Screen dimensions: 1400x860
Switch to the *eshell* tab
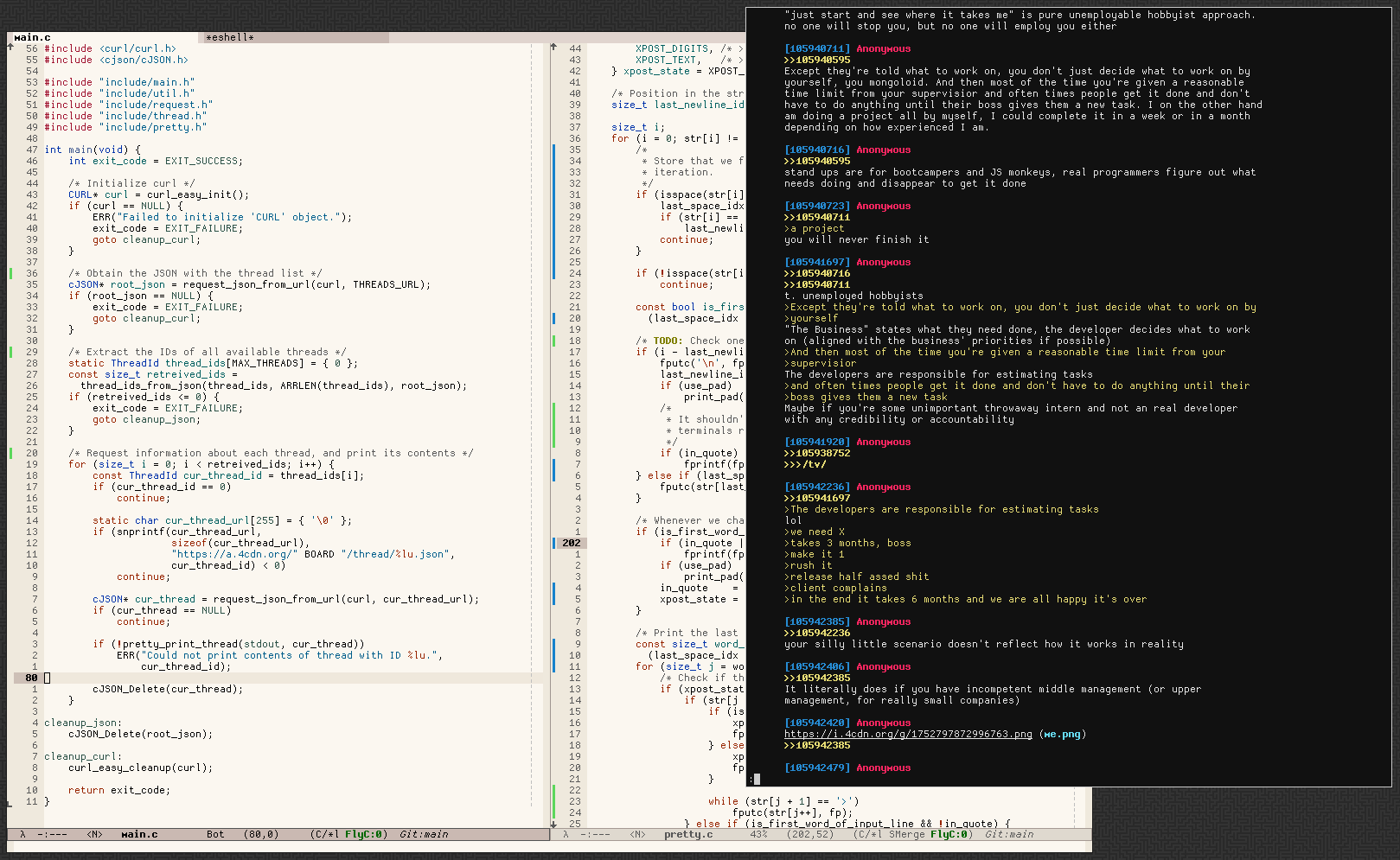pyautogui.click(x=294, y=37)
